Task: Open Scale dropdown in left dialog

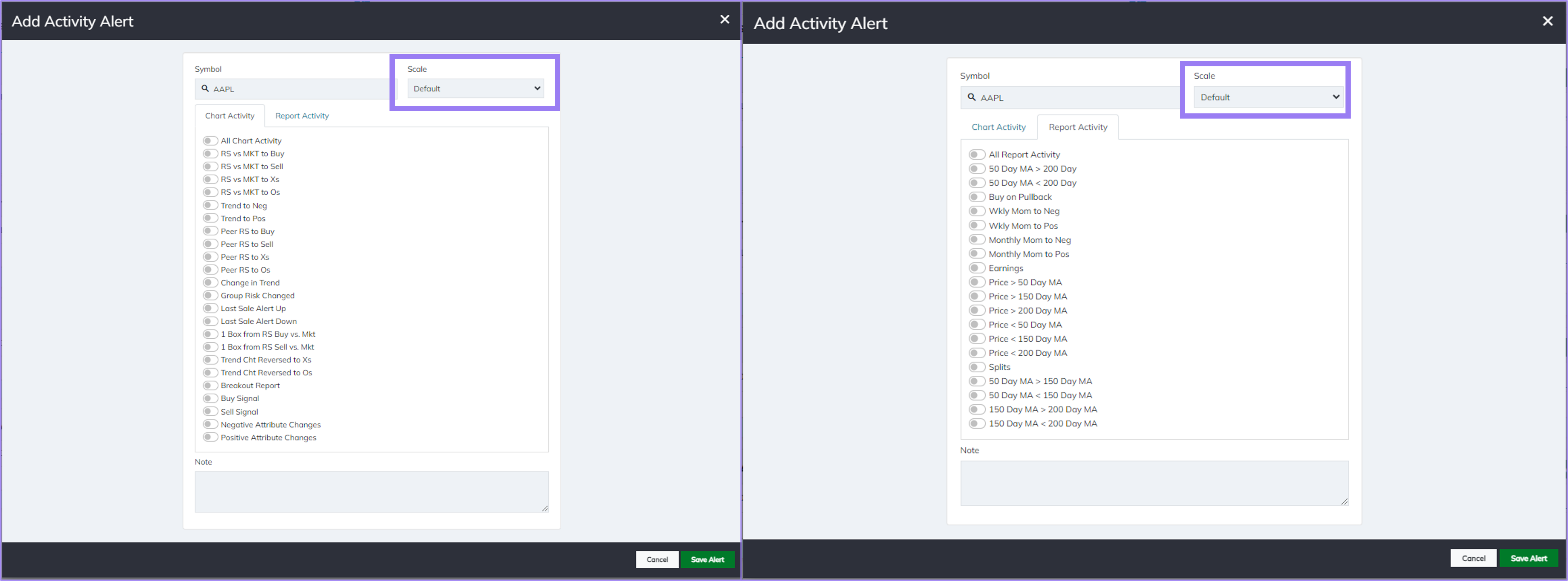Action: (475, 88)
